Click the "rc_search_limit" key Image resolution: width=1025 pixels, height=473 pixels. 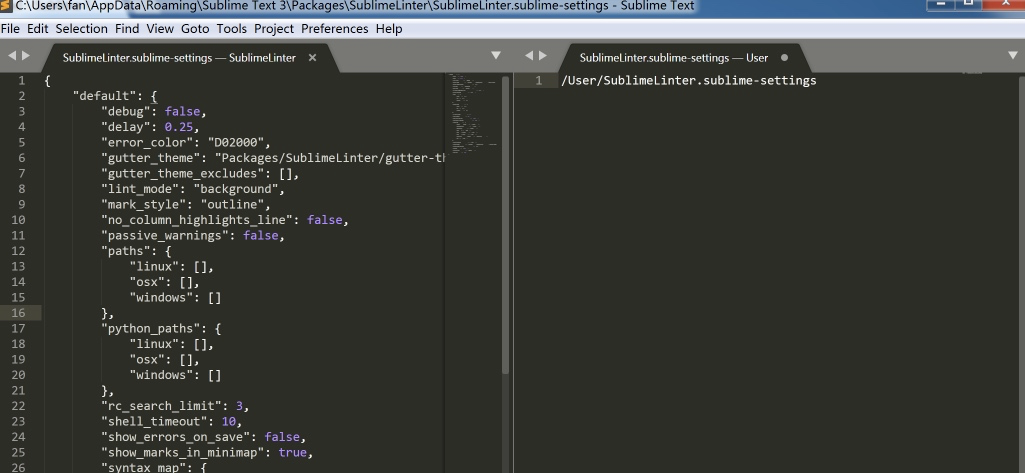tap(161, 406)
